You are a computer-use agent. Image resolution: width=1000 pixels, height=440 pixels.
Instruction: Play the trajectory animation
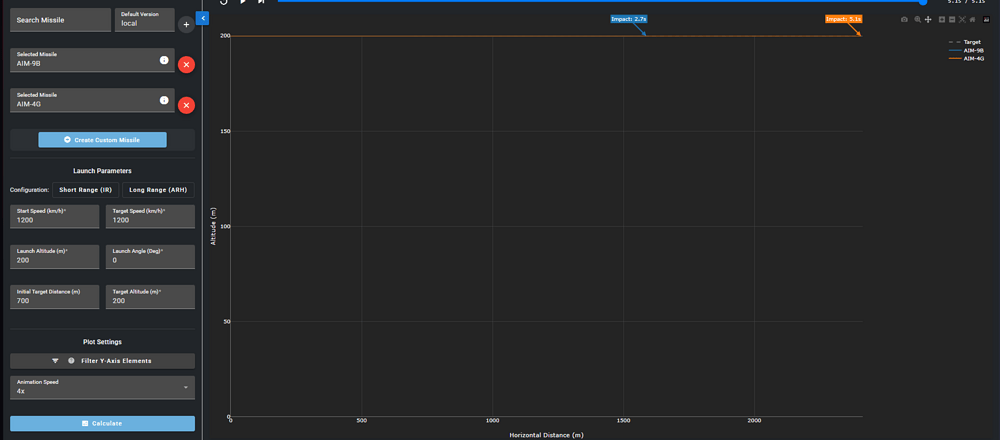(x=242, y=2)
